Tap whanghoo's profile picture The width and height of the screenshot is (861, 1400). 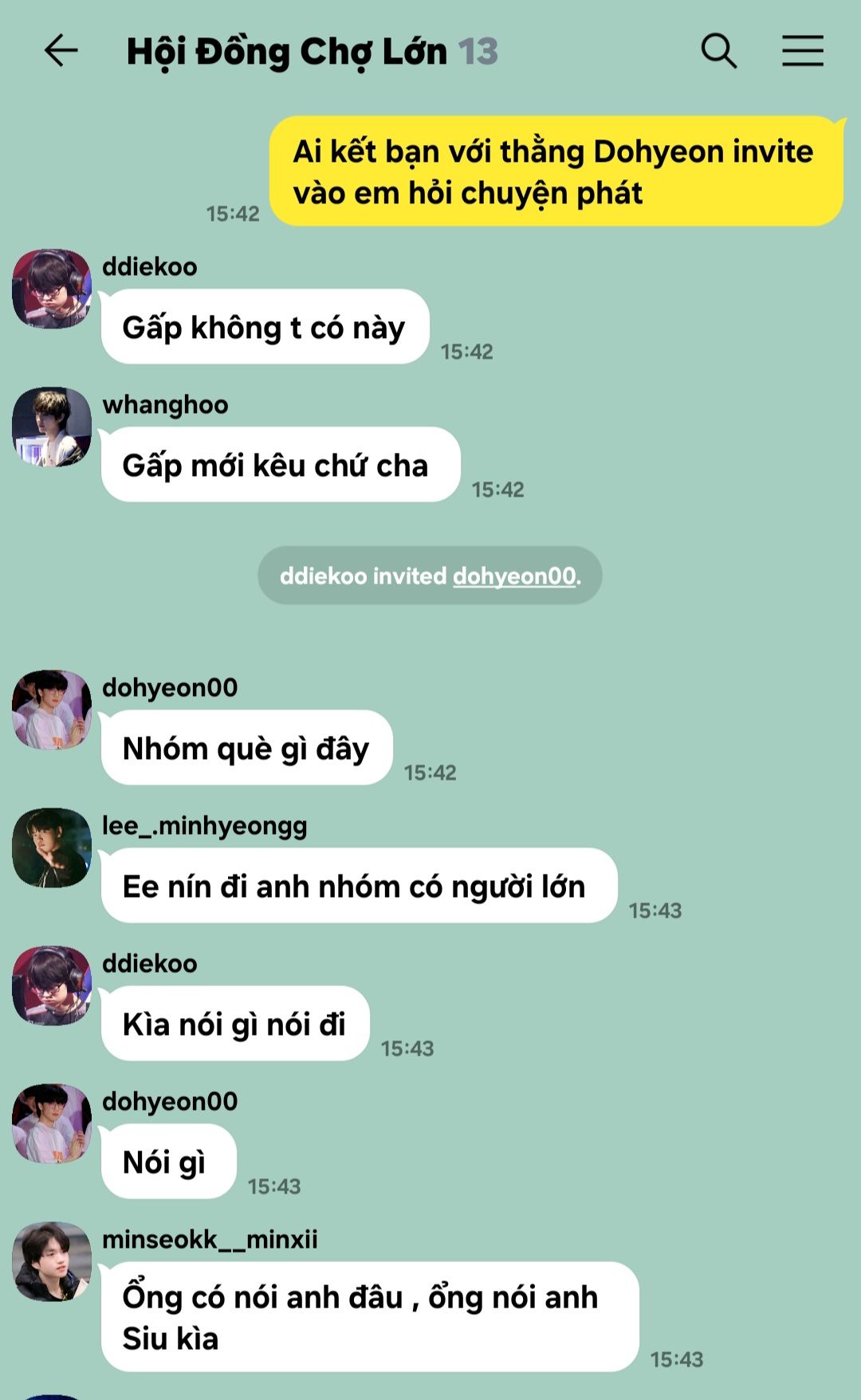(52, 427)
